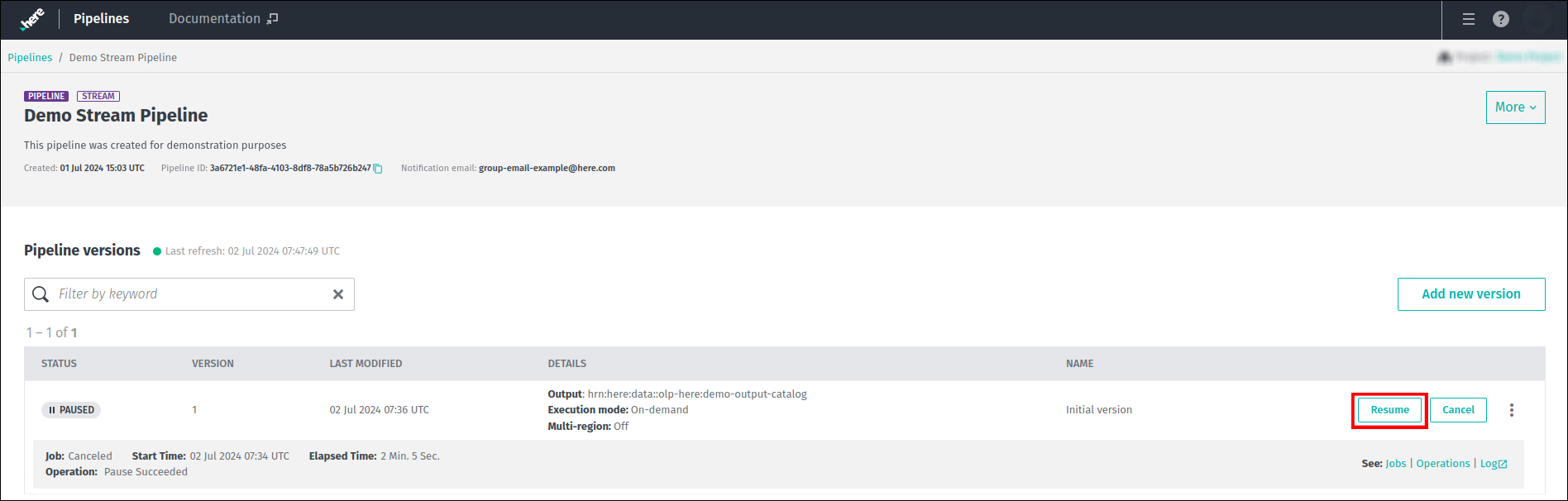Click the Resume button

click(1389, 410)
